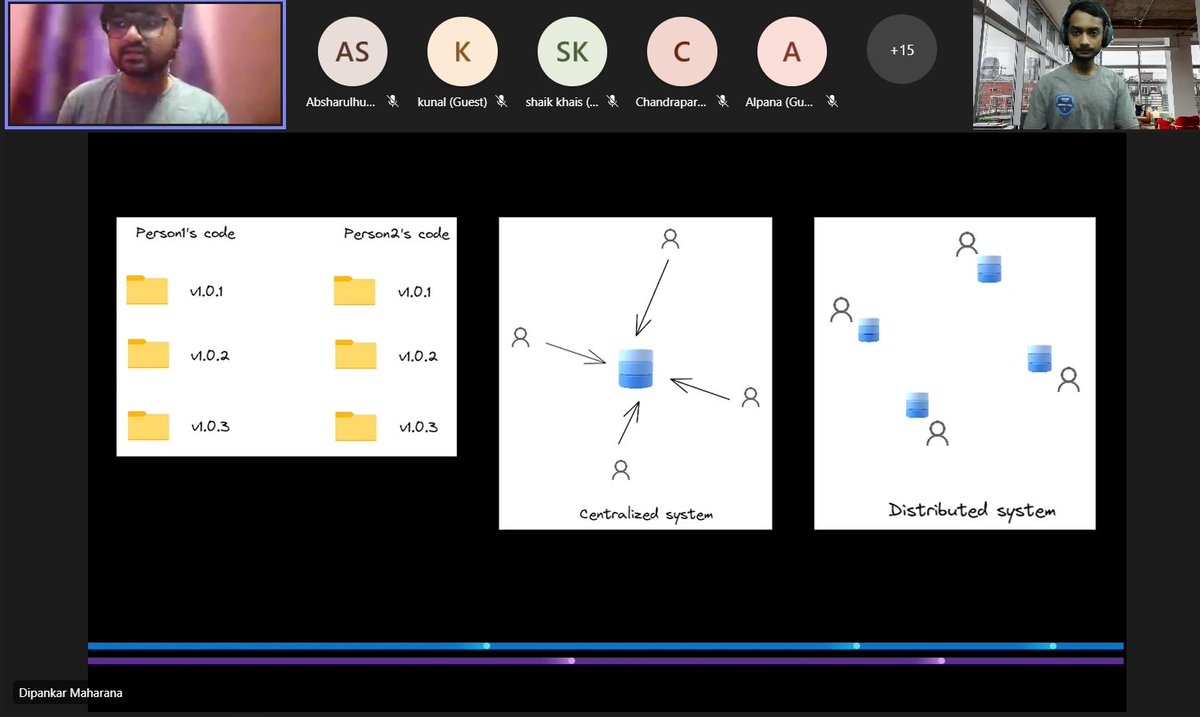Click muted mic icon beside Alpana
This screenshot has width=1200, height=717.
pyautogui.click(x=831, y=101)
